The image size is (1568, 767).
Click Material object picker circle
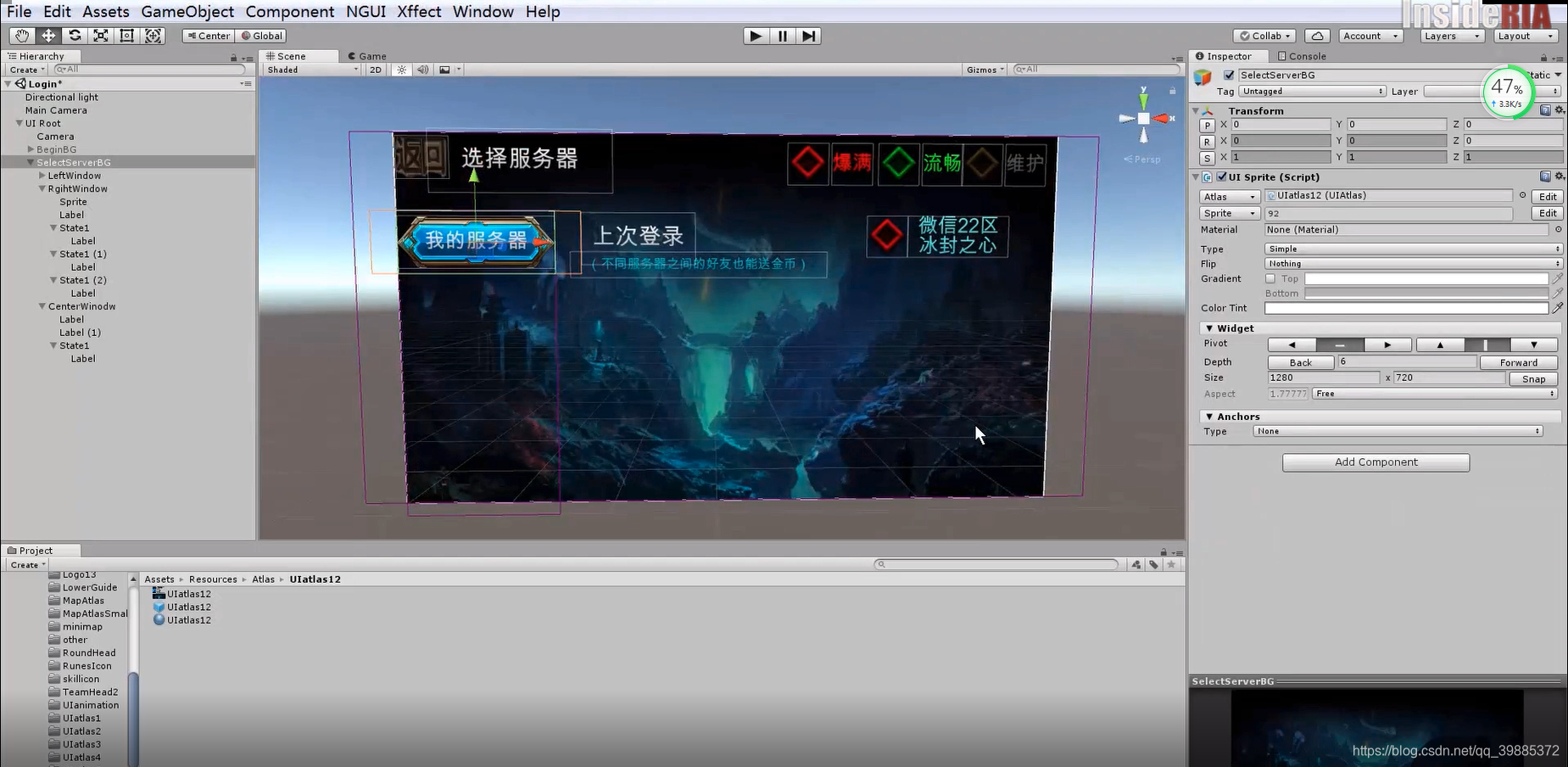pyautogui.click(x=1558, y=229)
